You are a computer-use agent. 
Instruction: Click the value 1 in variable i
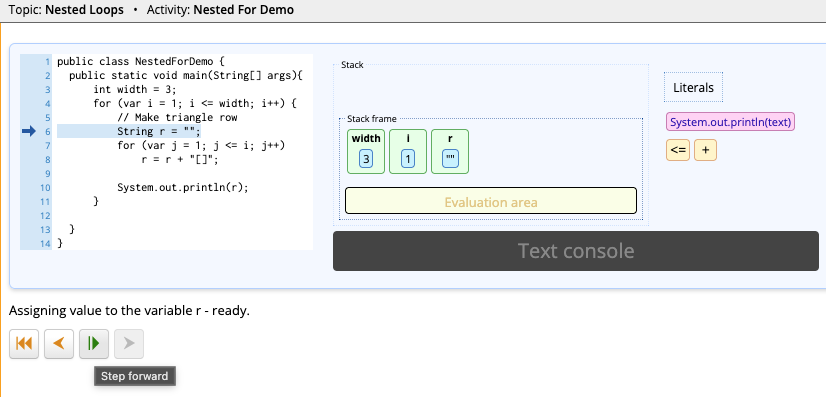[408, 159]
